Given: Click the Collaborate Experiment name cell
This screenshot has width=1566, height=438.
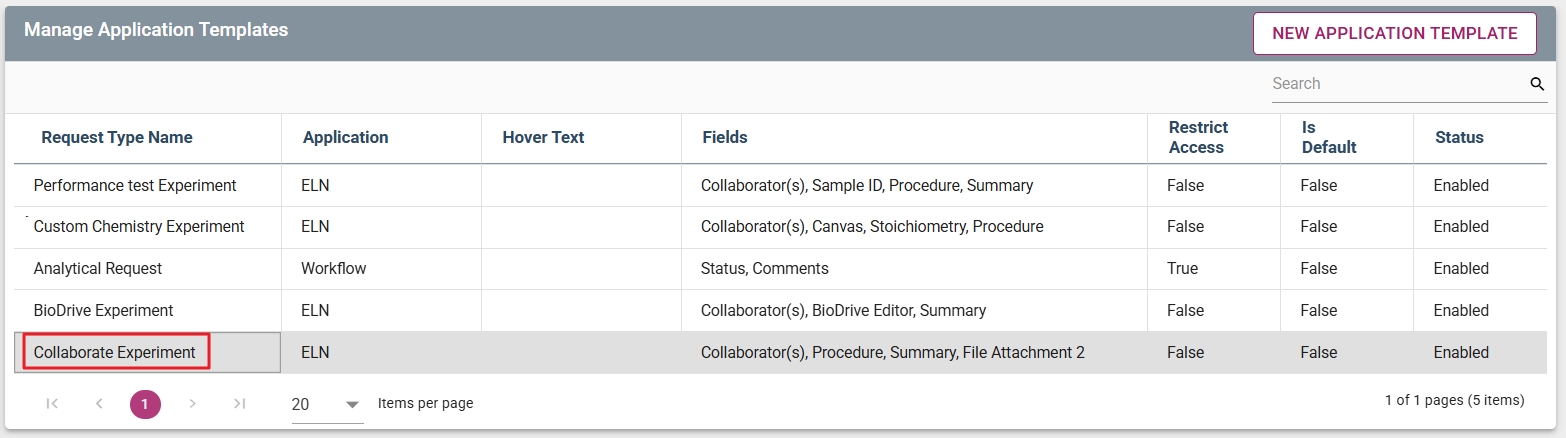Looking at the screenshot, I should [115, 352].
